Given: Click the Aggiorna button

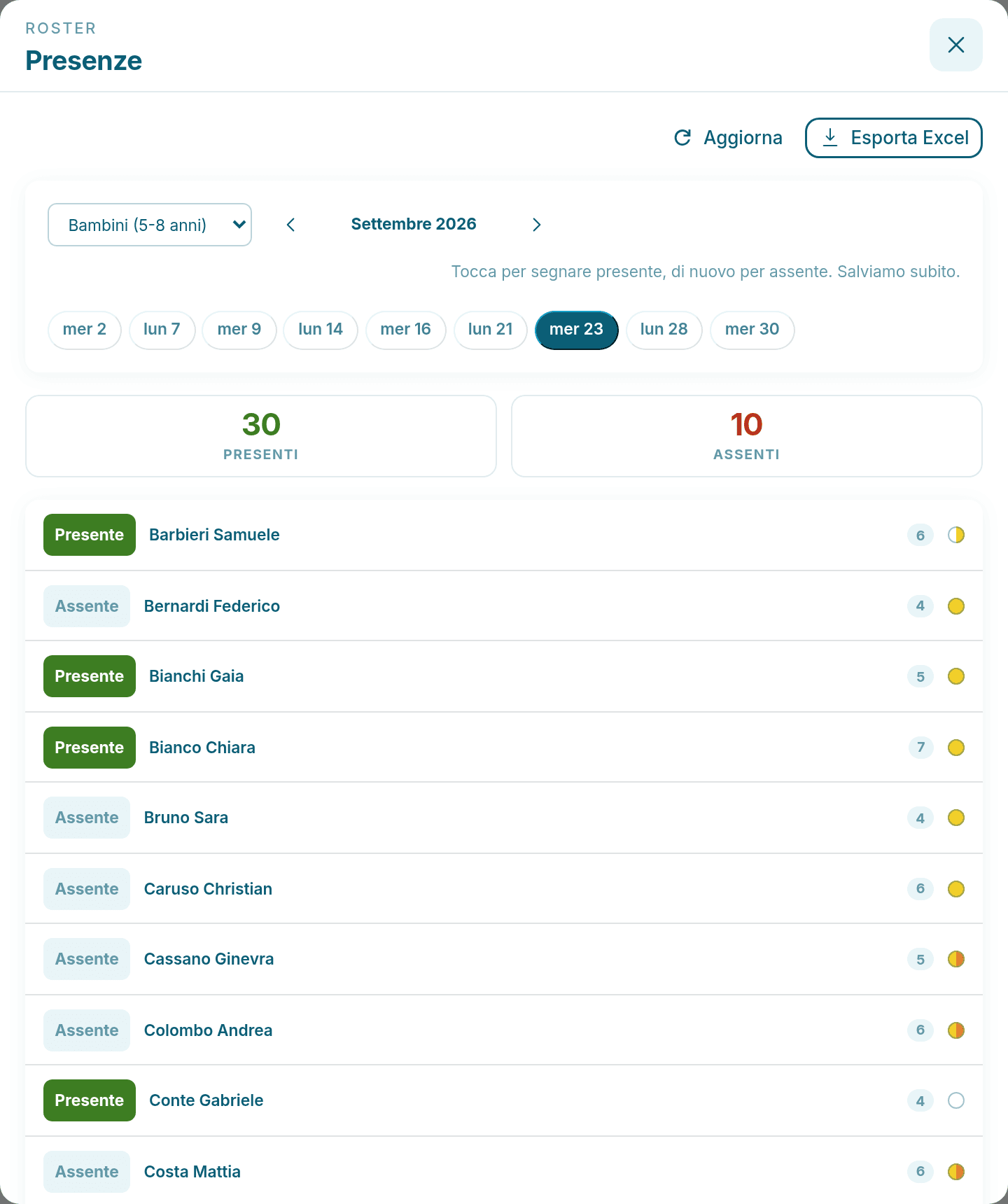Looking at the screenshot, I should pyautogui.click(x=728, y=138).
